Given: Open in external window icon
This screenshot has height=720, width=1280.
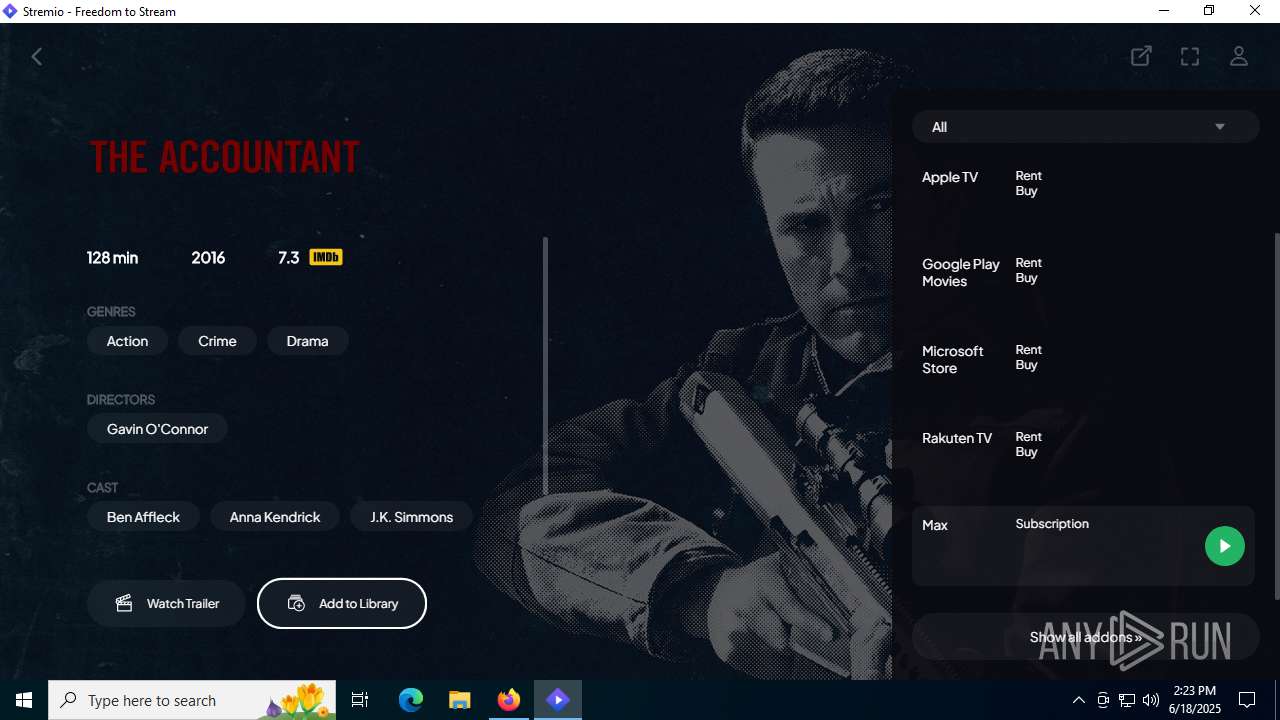Looking at the screenshot, I should coord(1141,56).
